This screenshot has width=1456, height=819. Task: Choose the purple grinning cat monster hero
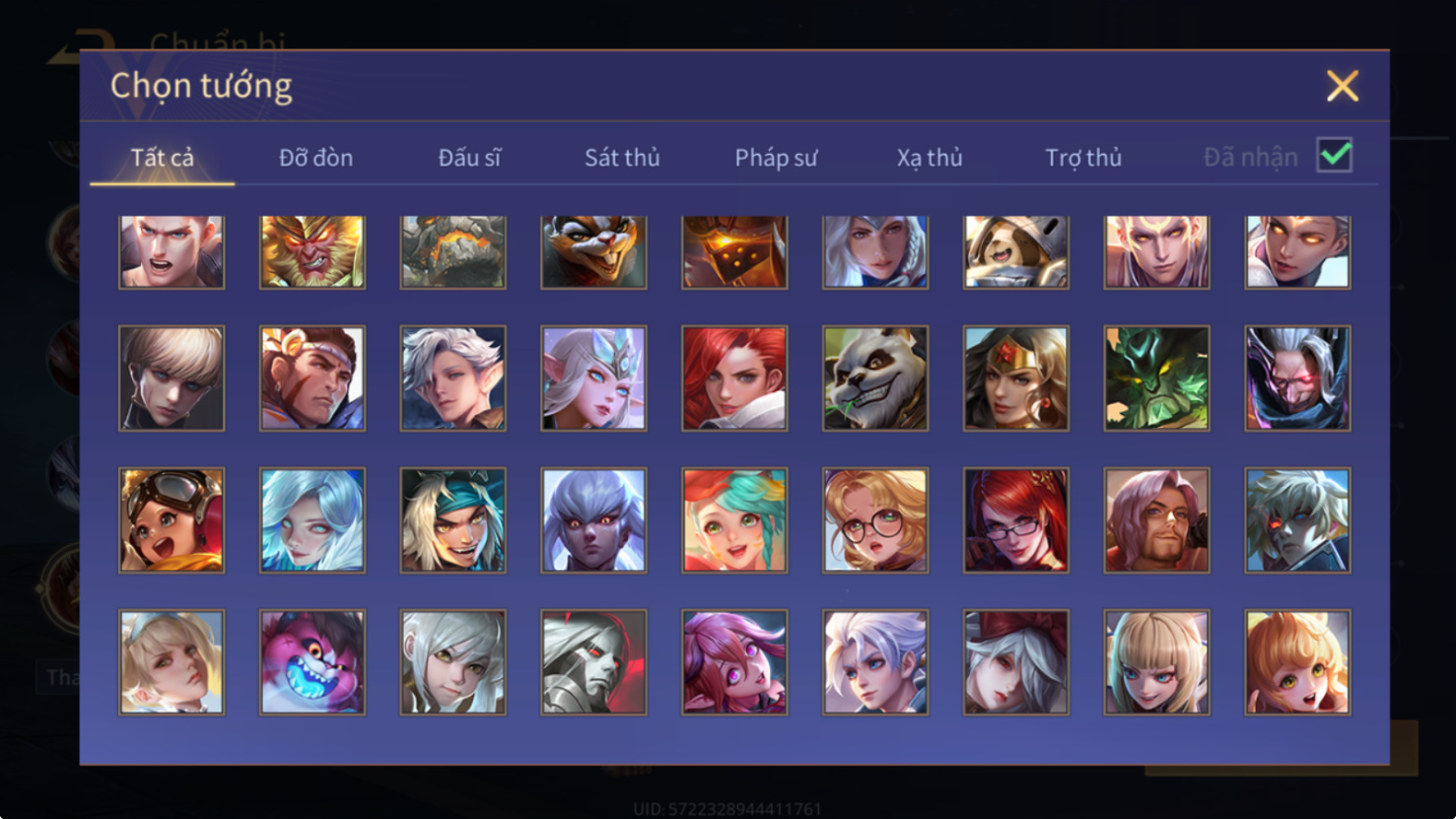[312, 662]
